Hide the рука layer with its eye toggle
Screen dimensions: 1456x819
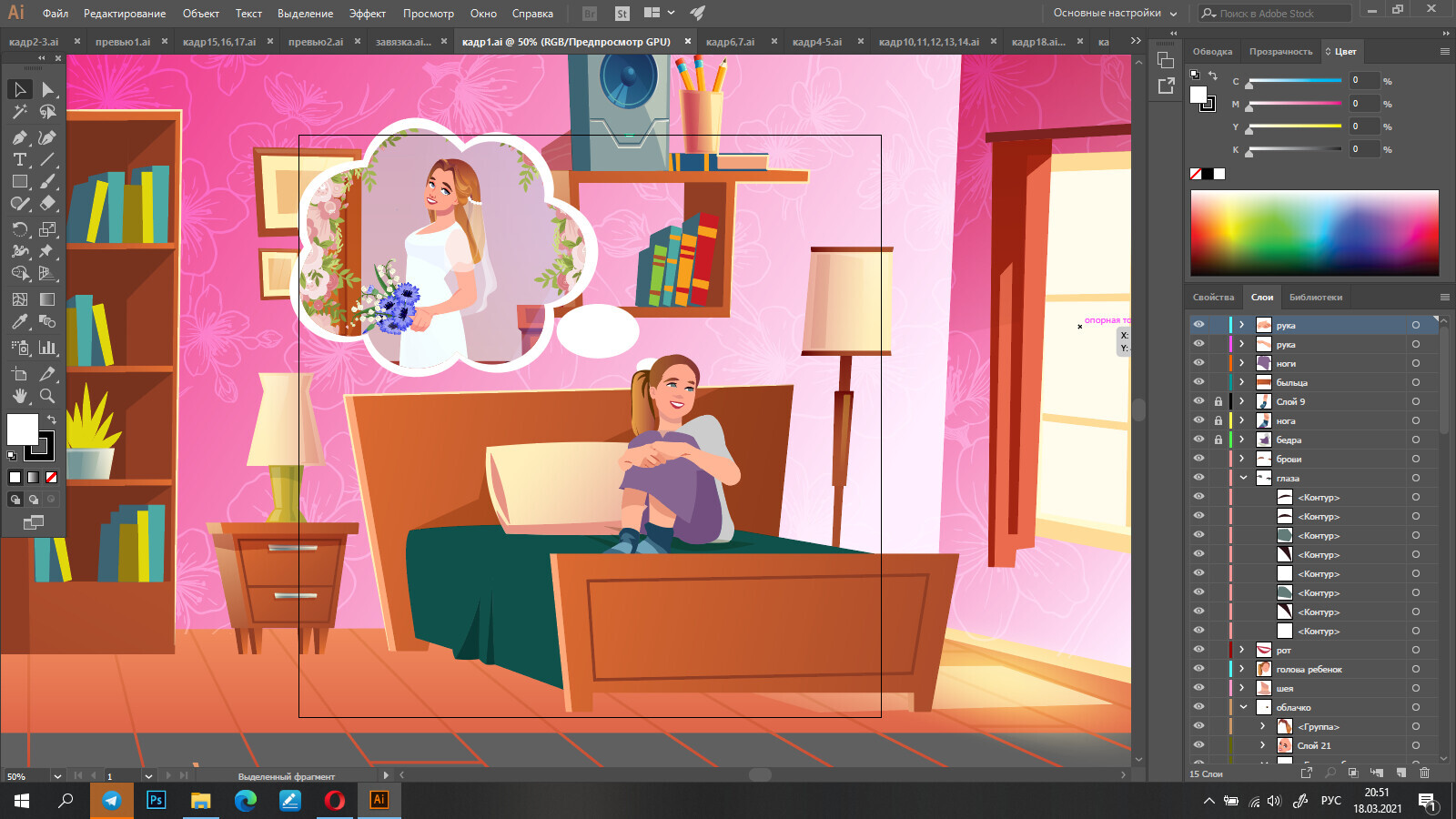tap(1198, 325)
